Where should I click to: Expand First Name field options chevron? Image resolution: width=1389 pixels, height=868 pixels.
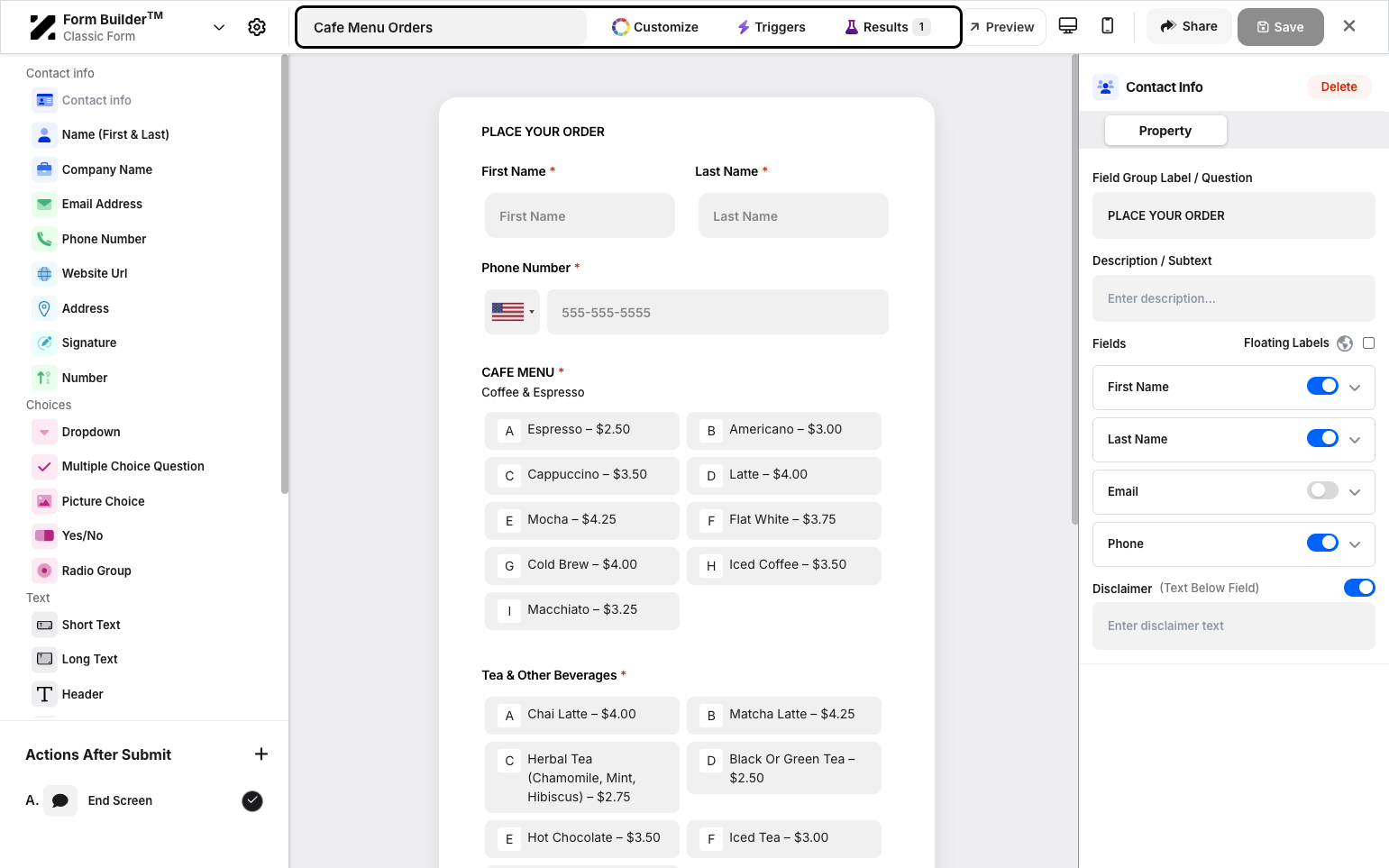click(x=1355, y=388)
